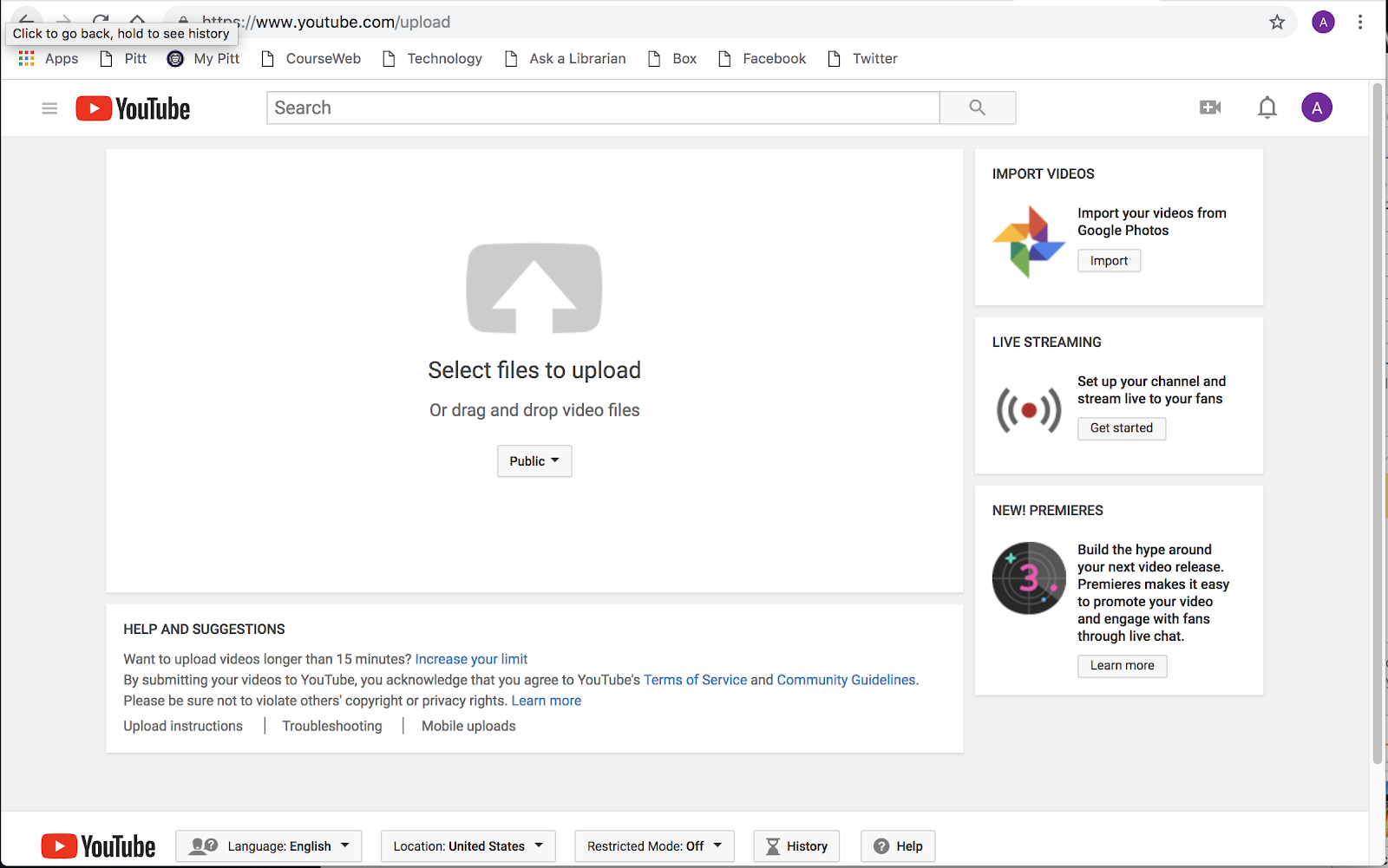This screenshot has height=868, width=1388.
Task: Focus the YouTube Search field
Action: point(603,108)
